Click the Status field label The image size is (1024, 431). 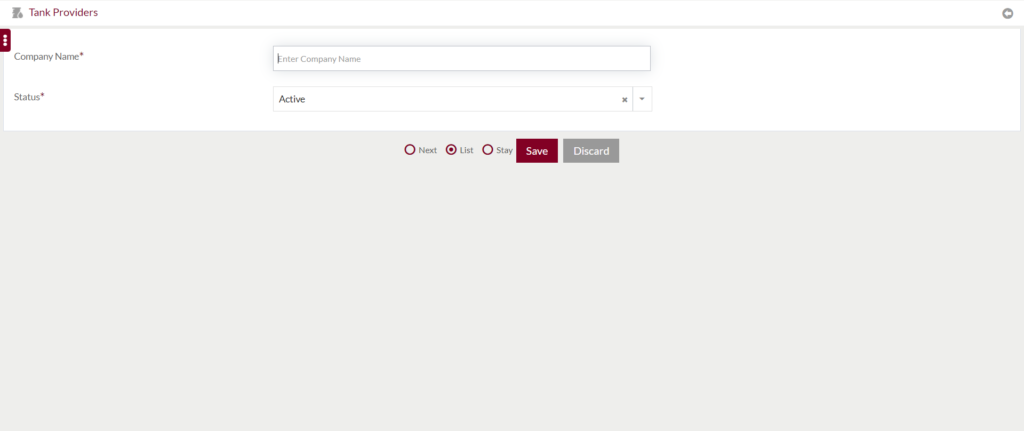point(29,97)
